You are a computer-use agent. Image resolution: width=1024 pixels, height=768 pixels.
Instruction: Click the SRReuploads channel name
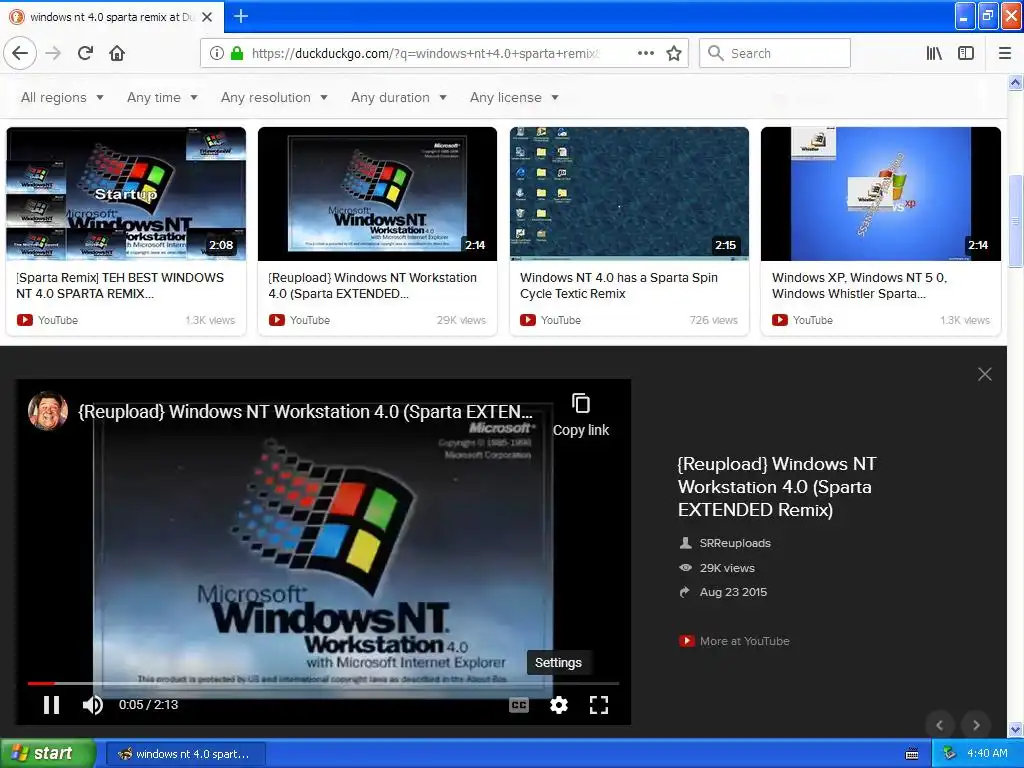735,543
